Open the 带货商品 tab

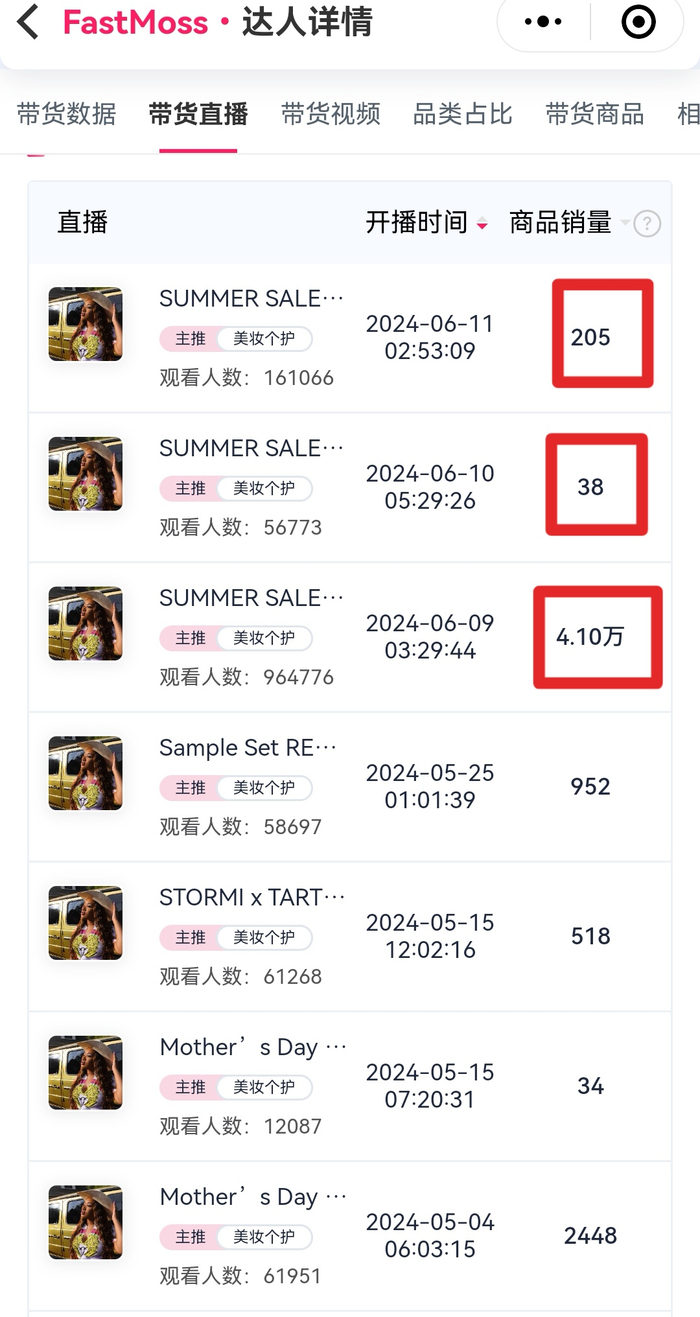[x=594, y=114]
